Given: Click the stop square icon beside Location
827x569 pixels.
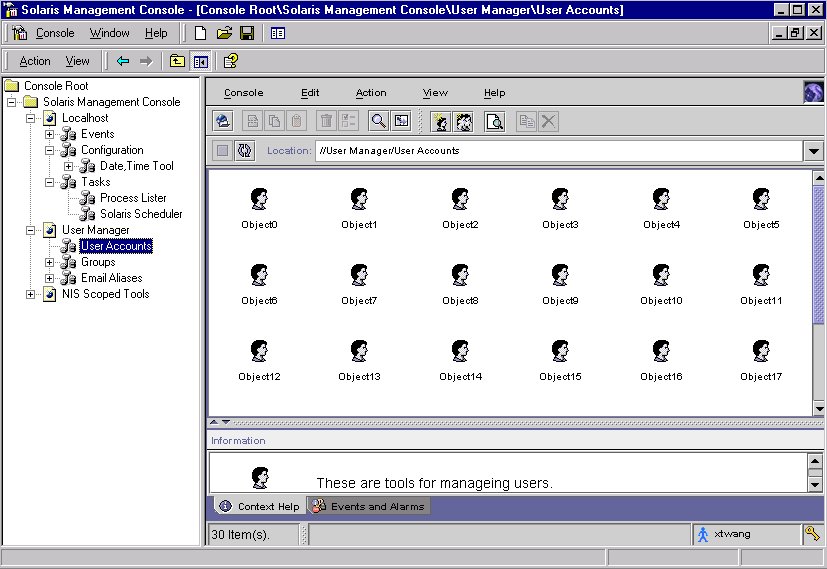Looking at the screenshot, I should pyautogui.click(x=223, y=151).
